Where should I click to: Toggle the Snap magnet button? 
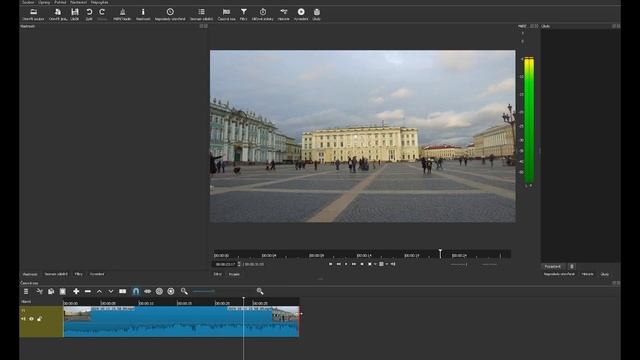click(136, 291)
